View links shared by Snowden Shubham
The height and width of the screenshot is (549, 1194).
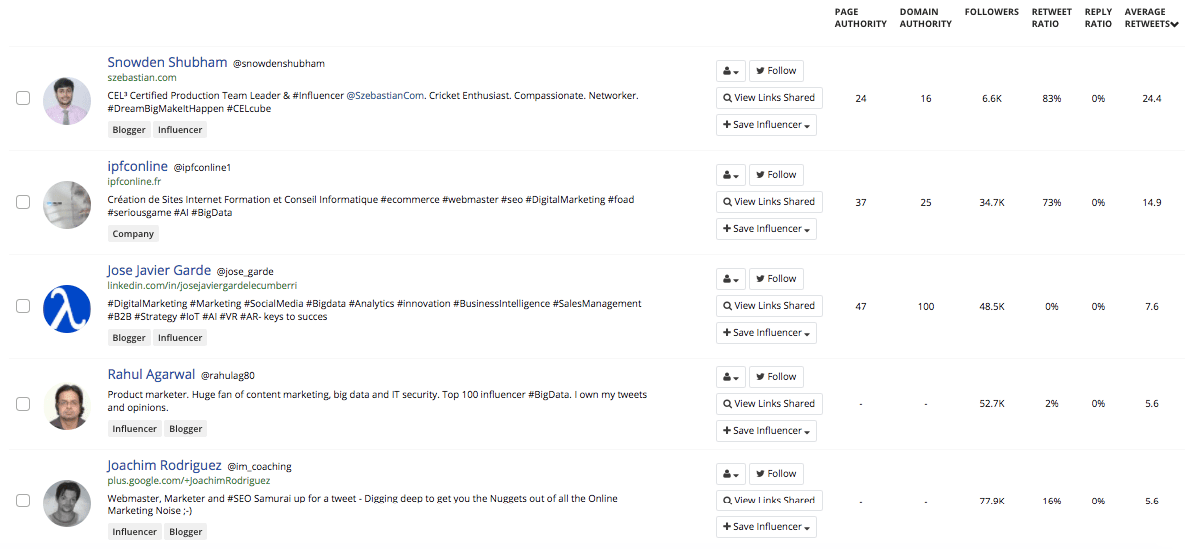(769, 98)
